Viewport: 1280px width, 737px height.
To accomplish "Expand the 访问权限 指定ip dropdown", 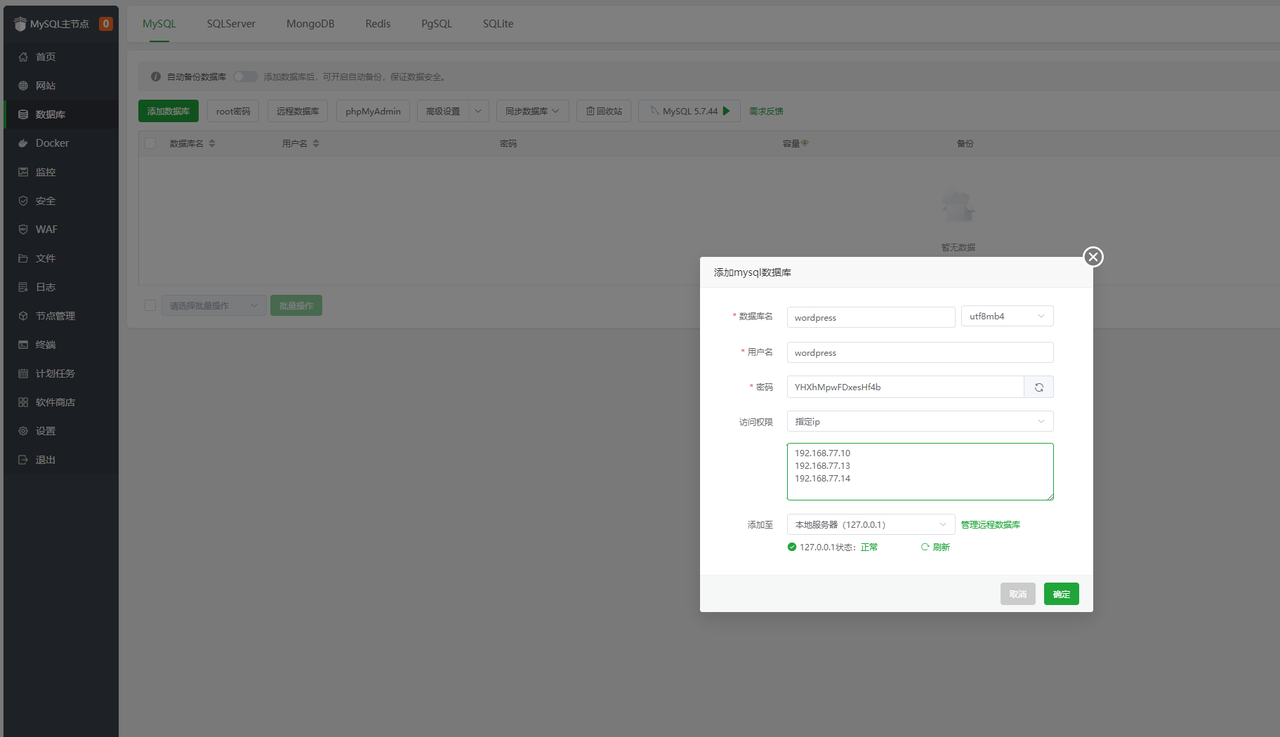I will (919, 422).
